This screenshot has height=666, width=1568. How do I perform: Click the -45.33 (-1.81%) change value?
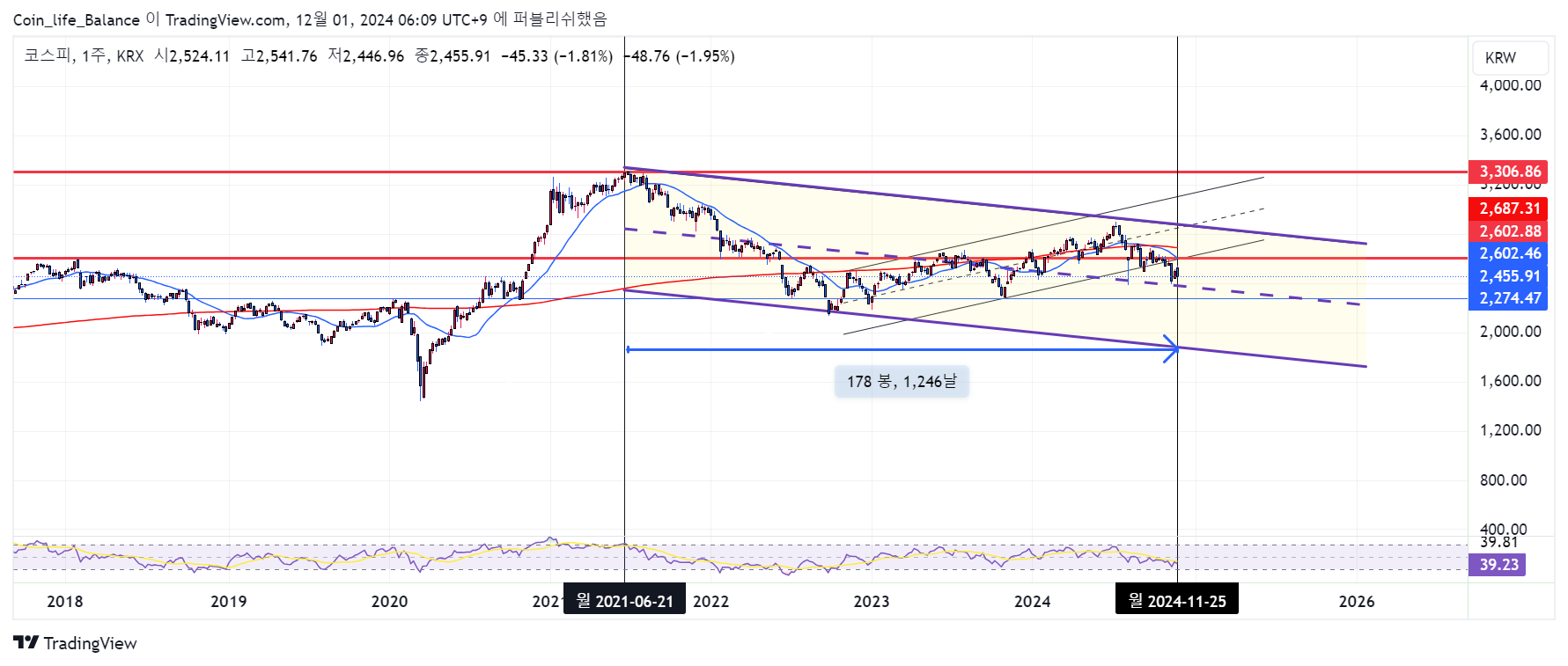[x=557, y=56]
